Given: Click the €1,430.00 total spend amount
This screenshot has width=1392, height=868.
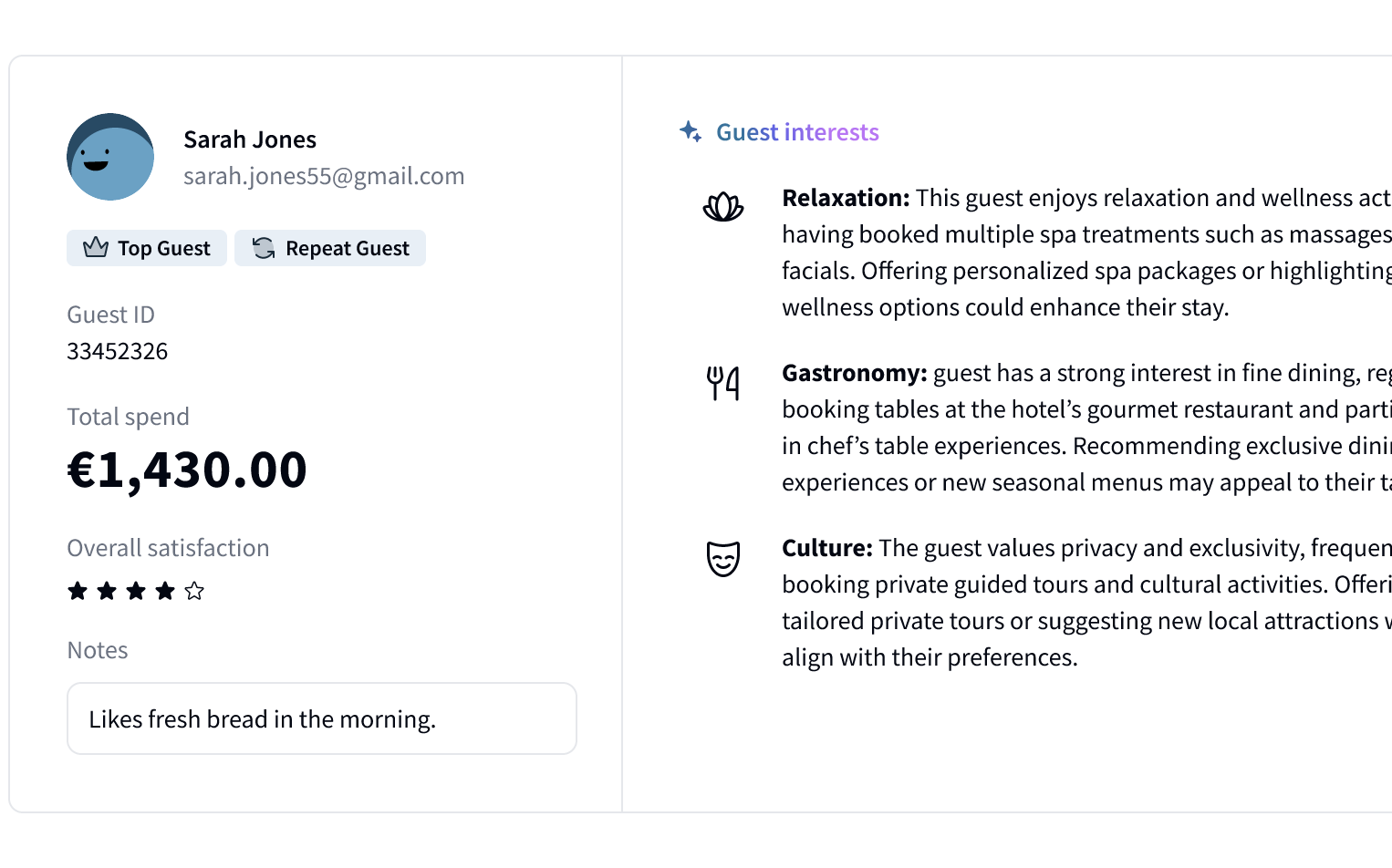Looking at the screenshot, I should [187, 470].
